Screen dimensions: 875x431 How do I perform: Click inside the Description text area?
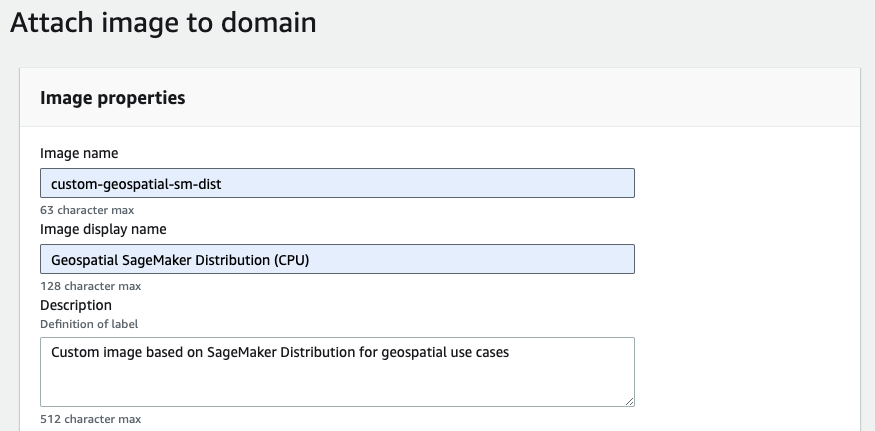(x=337, y=372)
